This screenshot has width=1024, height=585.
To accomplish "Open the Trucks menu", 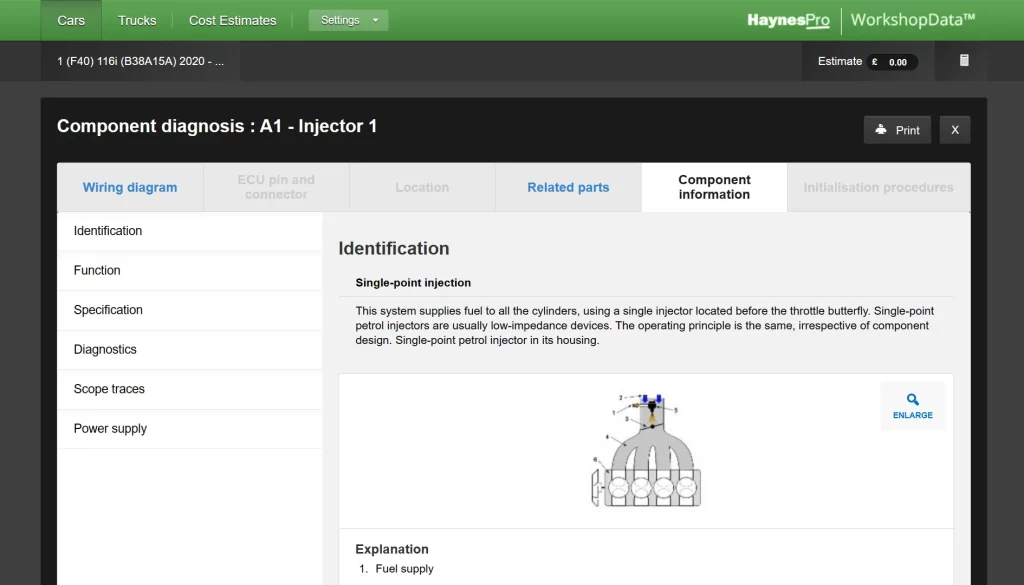I will (137, 20).
